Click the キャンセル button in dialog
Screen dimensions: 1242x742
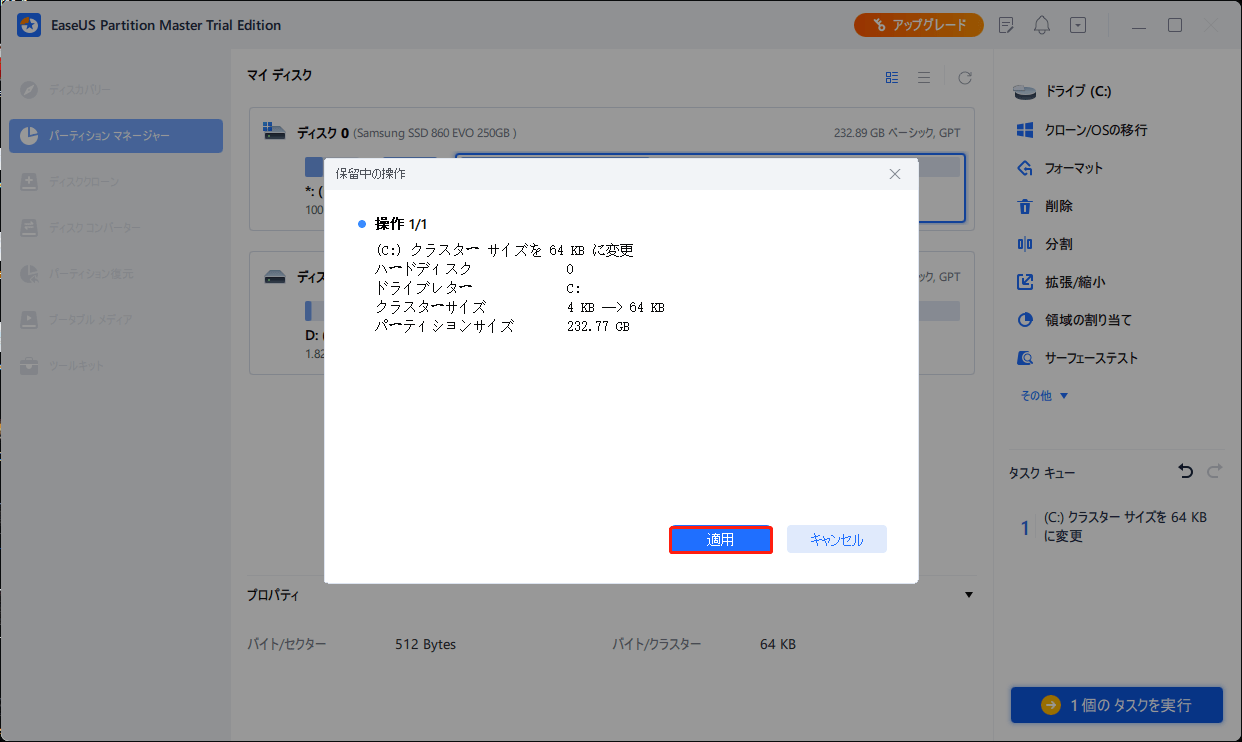pos(836,540)
